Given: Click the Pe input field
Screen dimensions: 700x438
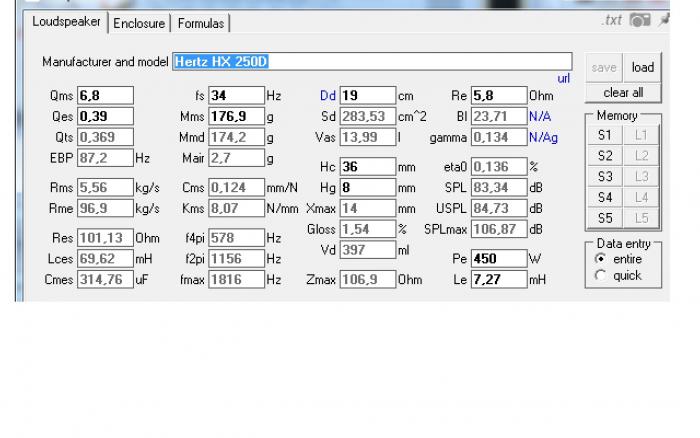Looking at the screenshot, I should click(499, 259).
